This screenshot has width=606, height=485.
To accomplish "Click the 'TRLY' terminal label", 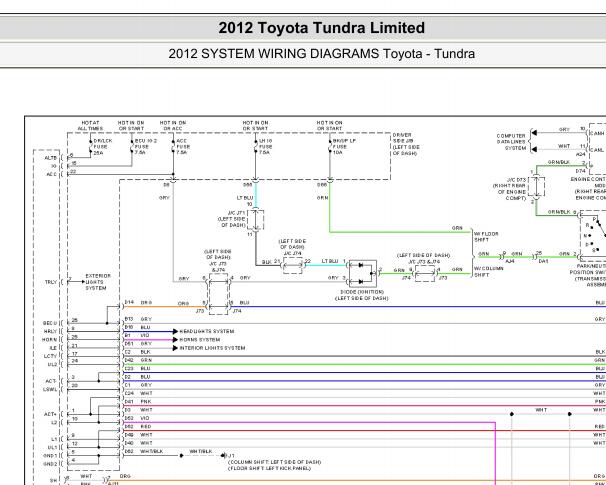I will click(51, 282).
